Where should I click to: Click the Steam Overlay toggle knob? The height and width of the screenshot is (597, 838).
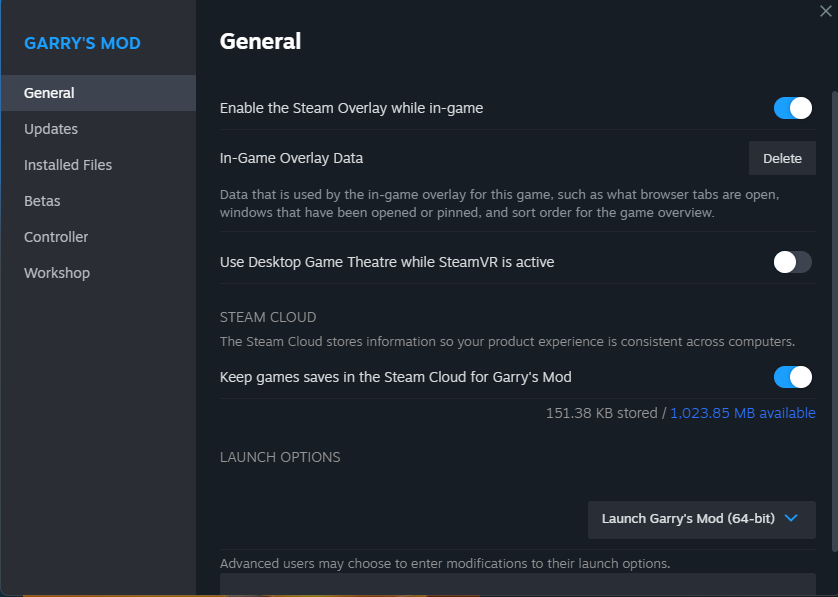coord(800,107)
